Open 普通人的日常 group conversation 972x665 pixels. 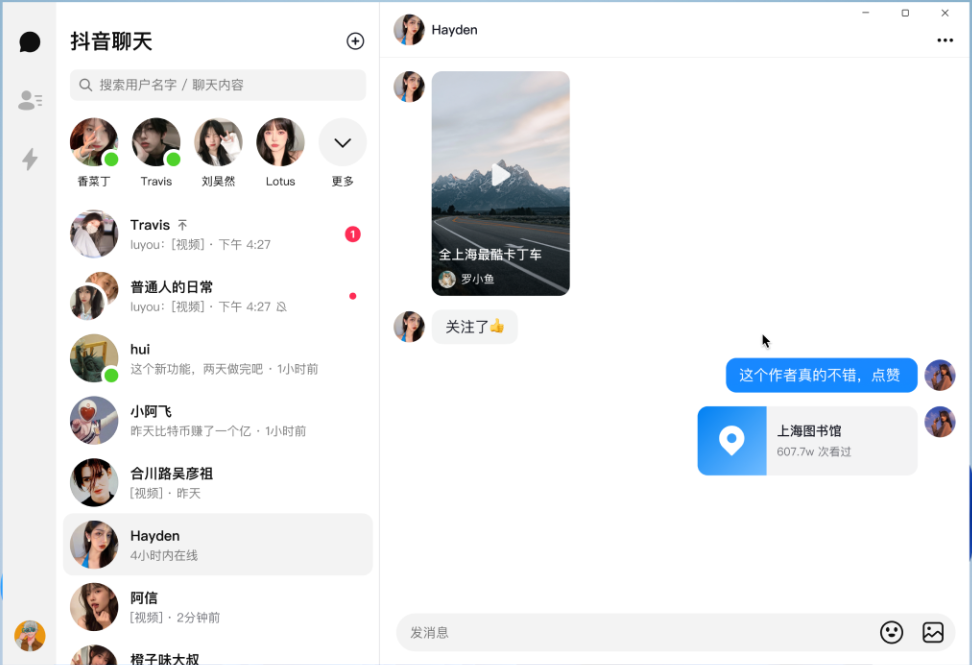tap(218, 296)
